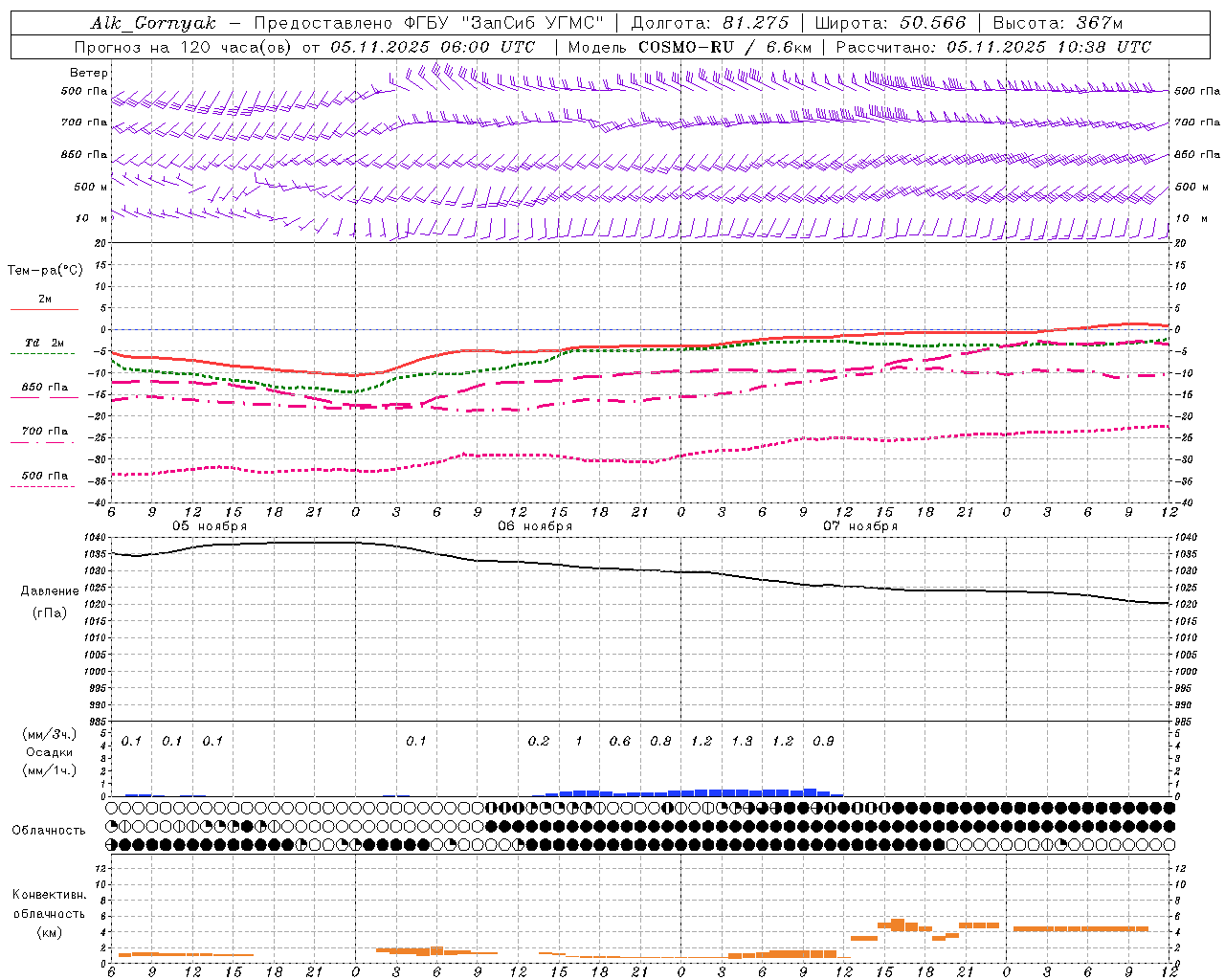
Task: Click the 0.2 precipitation amount
Action: [539, 742]
